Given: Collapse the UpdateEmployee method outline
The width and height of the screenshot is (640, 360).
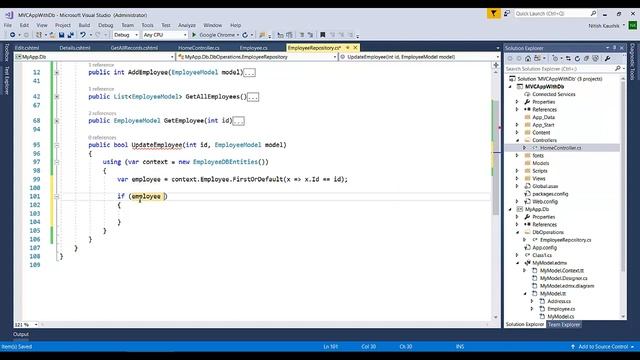Looking at the screenshot, I should pos(57,145).
